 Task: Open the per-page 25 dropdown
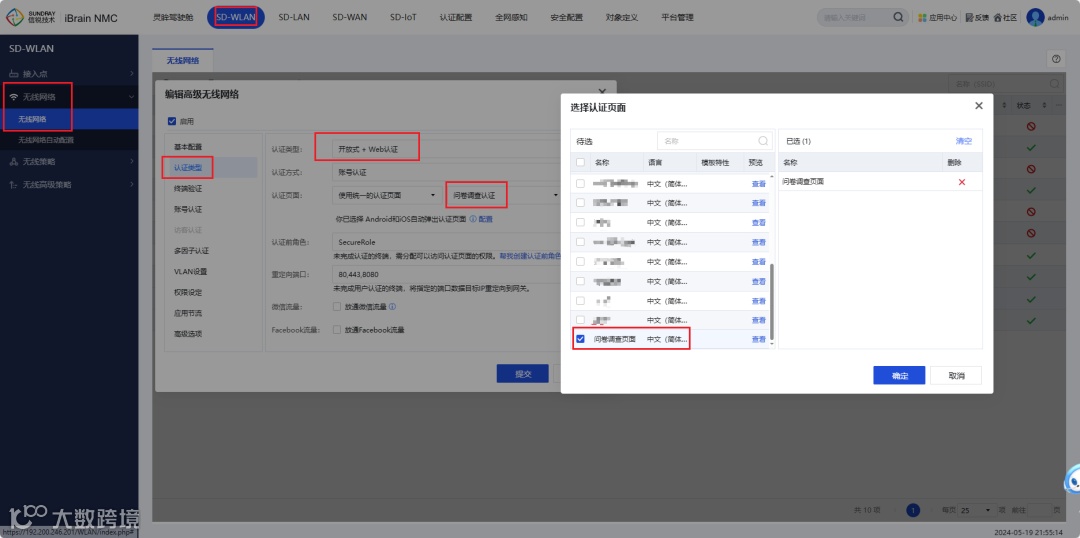[x=976, y=510]
